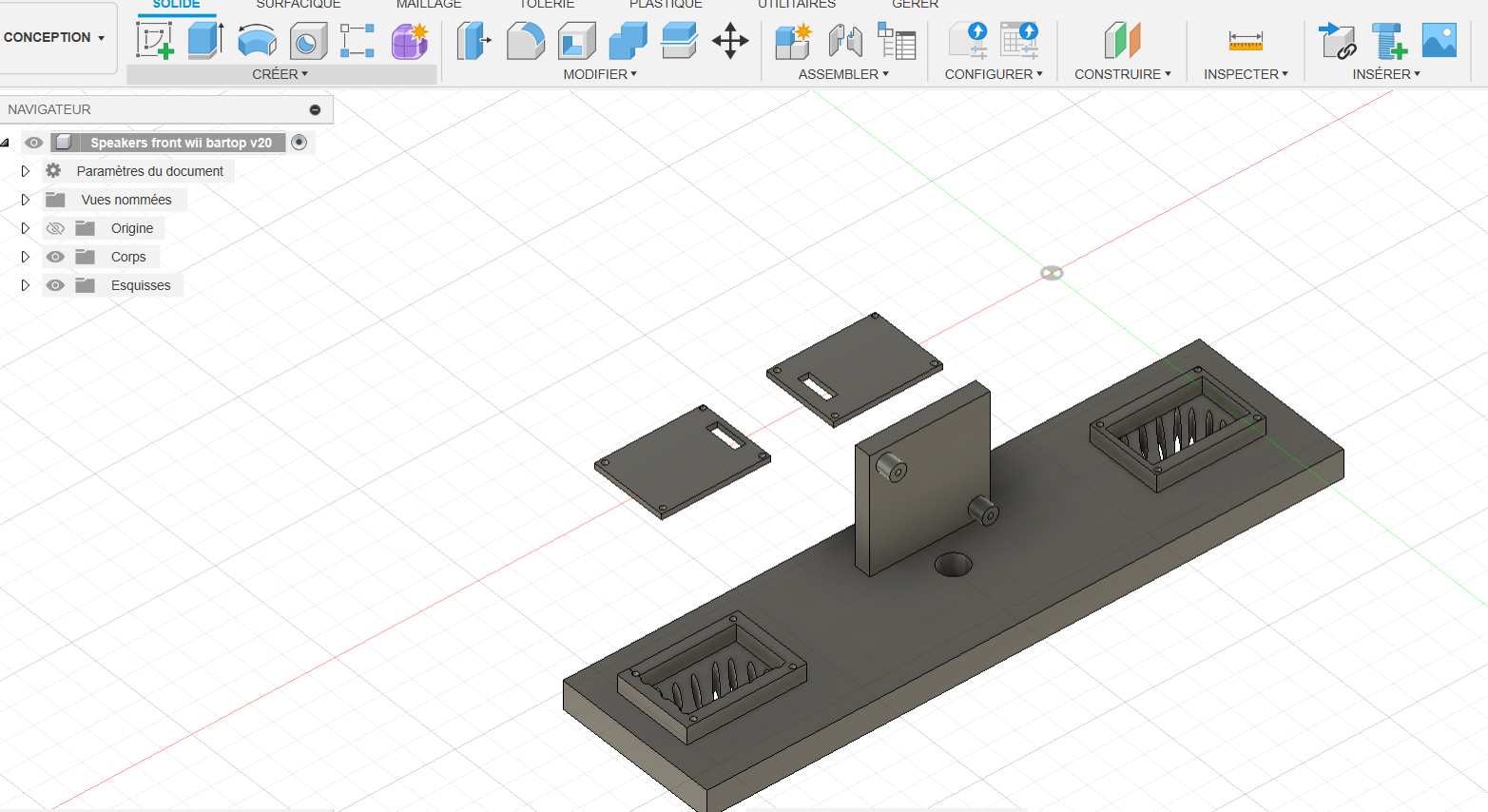
Task: Create a New Component from ASSEMBLER
Action: pos(793,41)
